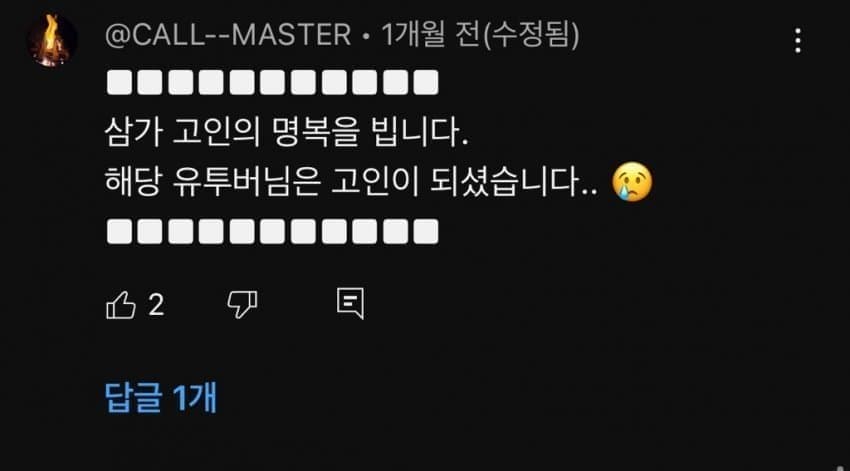The width and height of the screenshot is (850, 471).
Task: Click the (수정됨) edited label
Action: coord(531,34)
